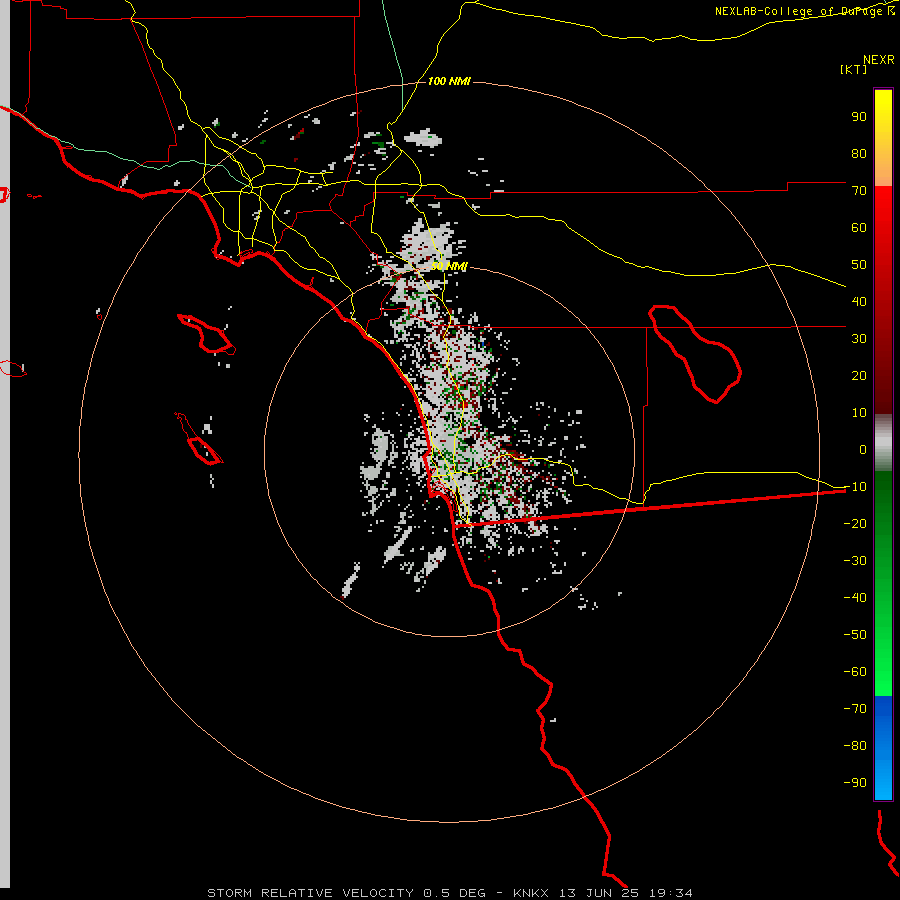This screenshot has width=900, height=900.
Task: Select the -70 knot scale label
Action: 855,709
